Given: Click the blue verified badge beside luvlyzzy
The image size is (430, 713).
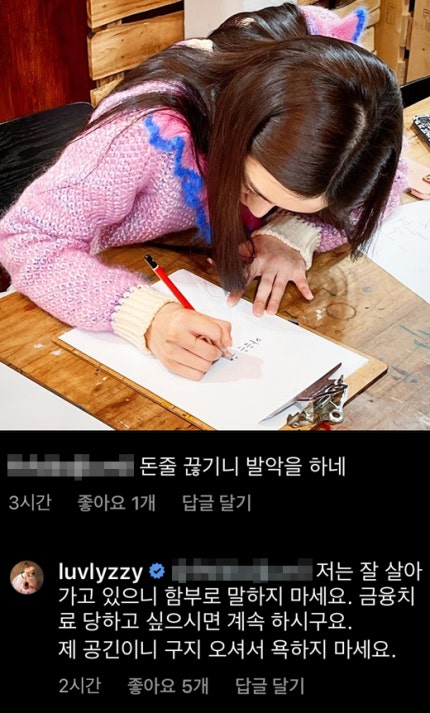Looking at the screenshot, I should [x=158, y=571].
